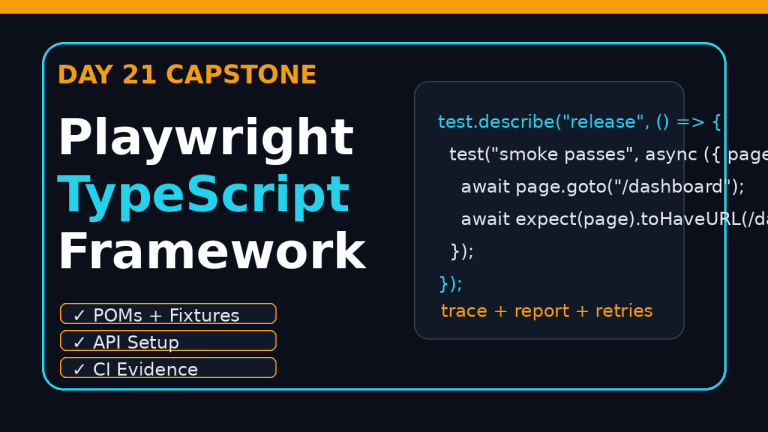The height and width of the screenshot is (432, 768).
Task: Click the 'await page.goto' code line
Action: click(x=602, y=187)
